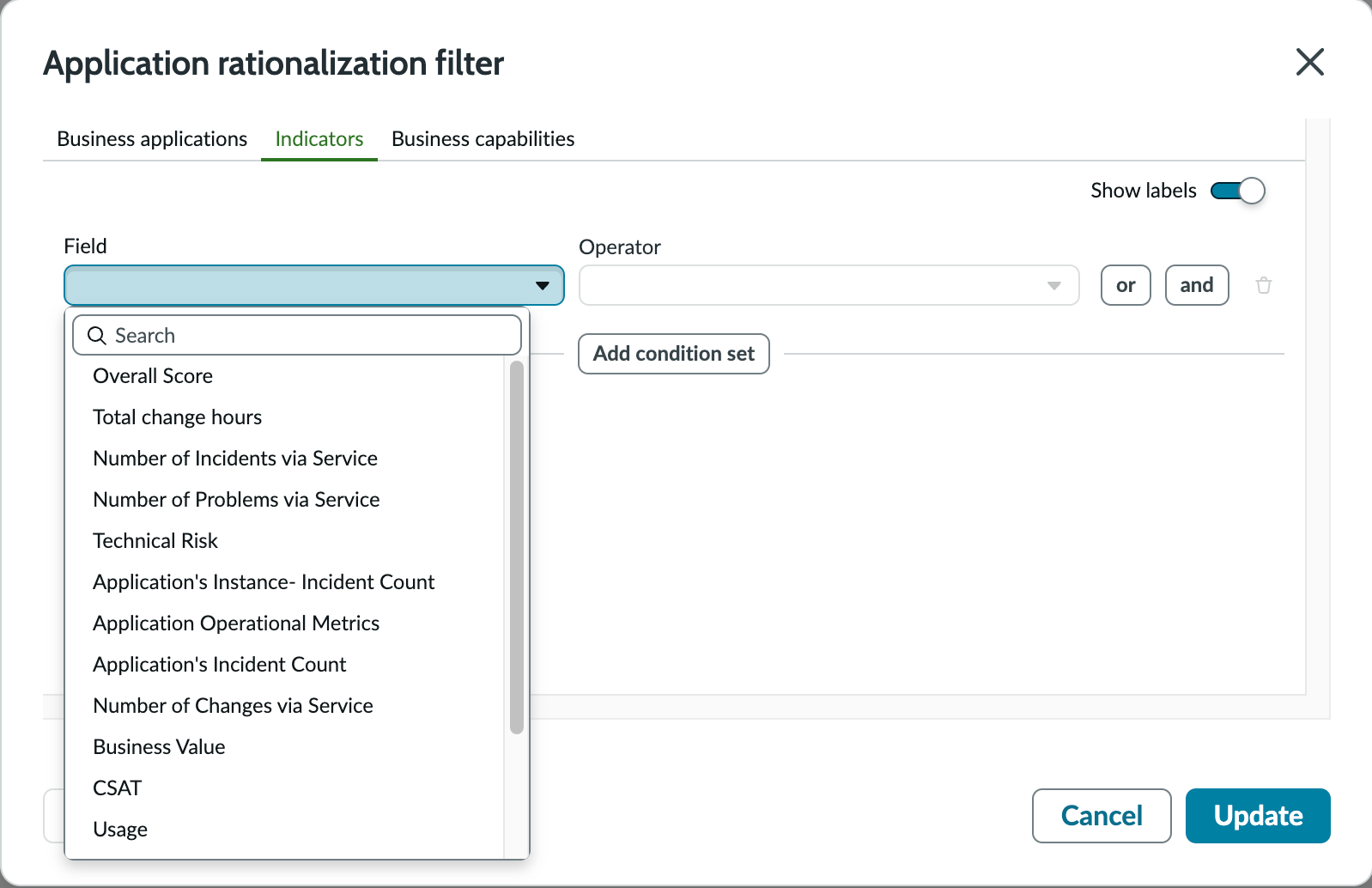The image size is (1372, 888).
Task: Select Number of Incidents via Service
Action: (285, 459)
